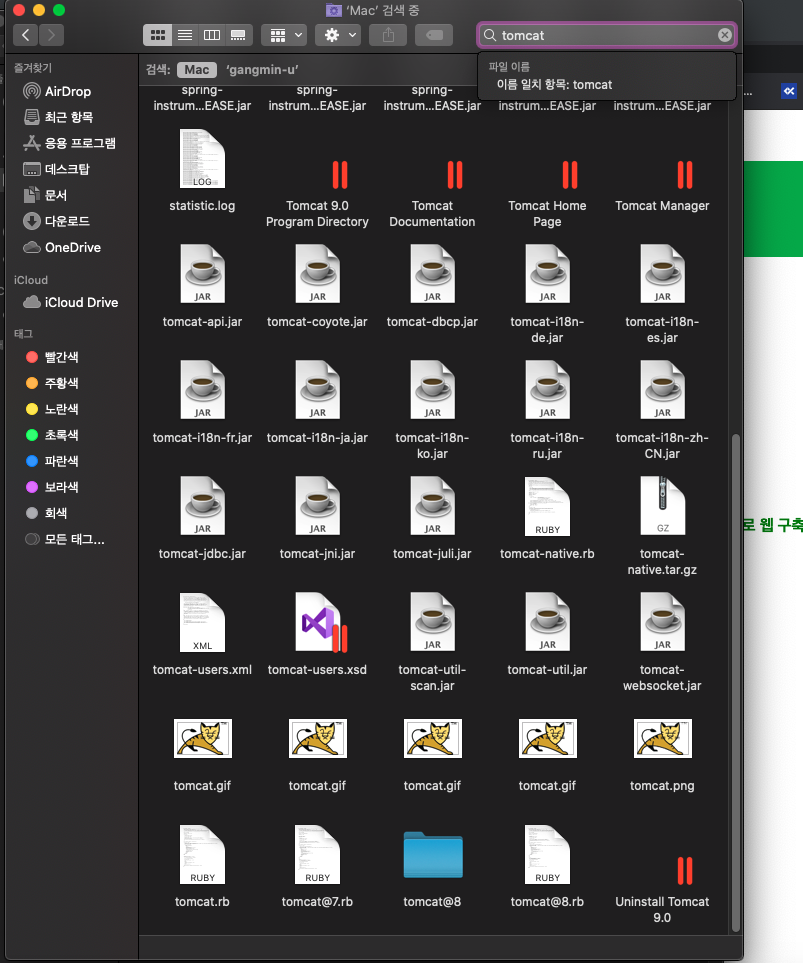Select tomcat@8.rb Ruby file
Image resolution: width=803 pixels, height=963 pixels.
547,854
